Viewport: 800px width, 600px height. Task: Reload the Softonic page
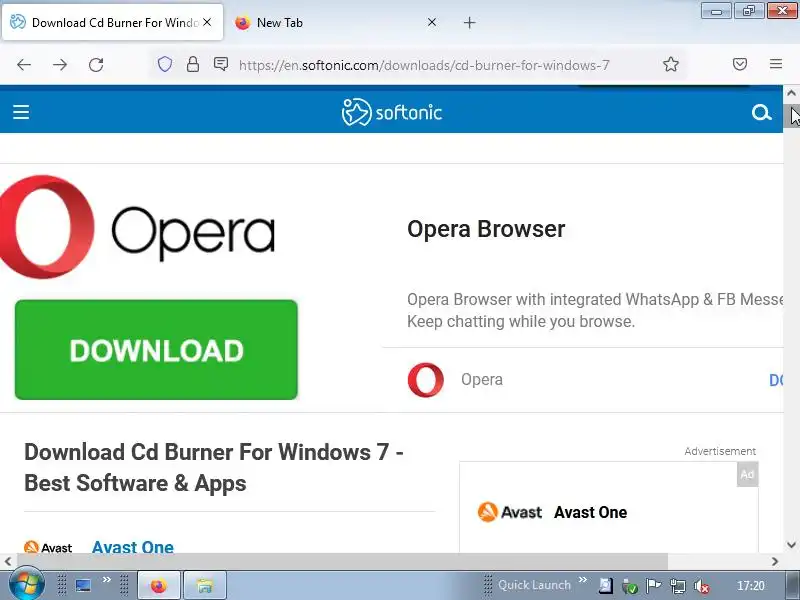point(96,65)
